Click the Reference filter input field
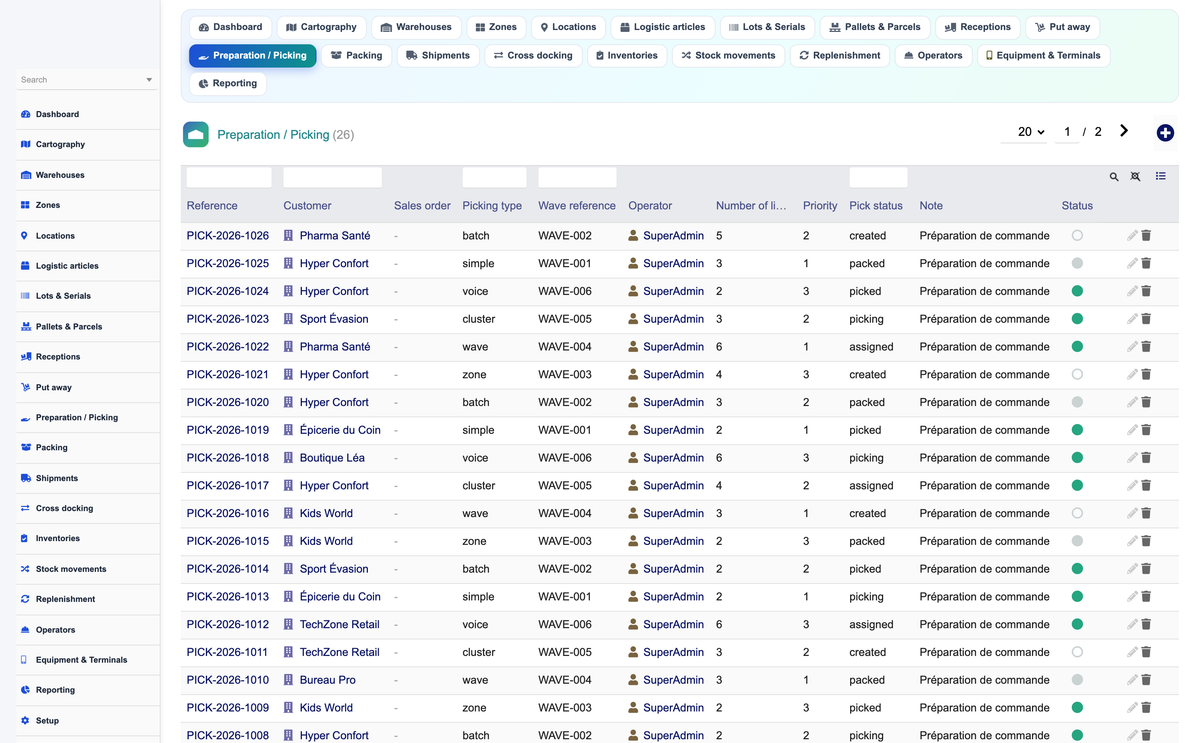The image size is (1200, 743). (229, 177)
